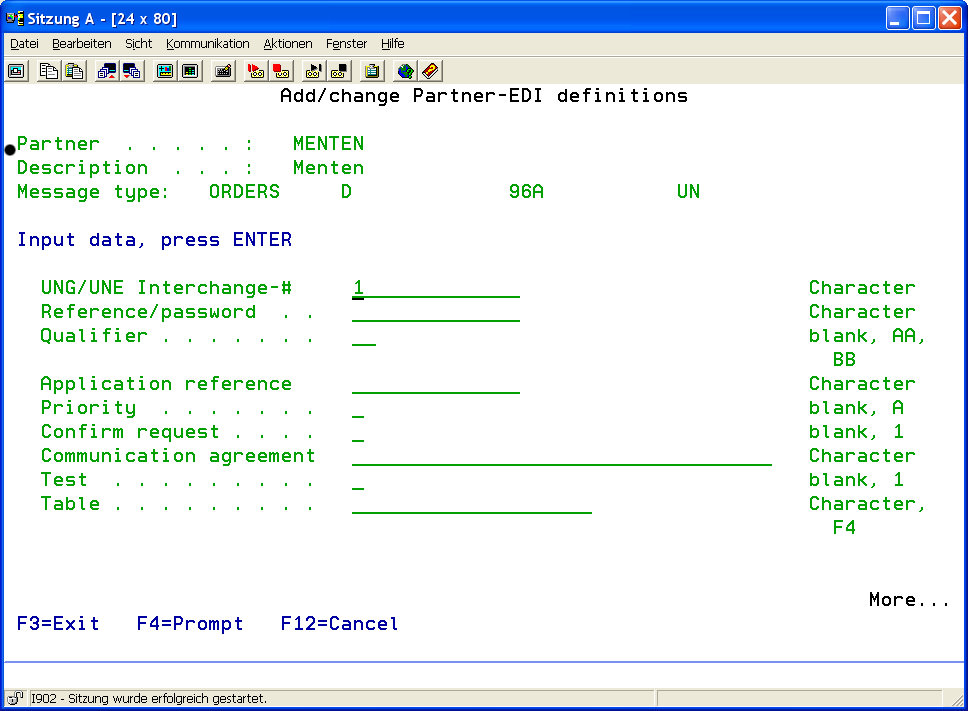Screen dimensions: 968x711
Task: Click F4=Prompt function key label
Action: point(190,624)
